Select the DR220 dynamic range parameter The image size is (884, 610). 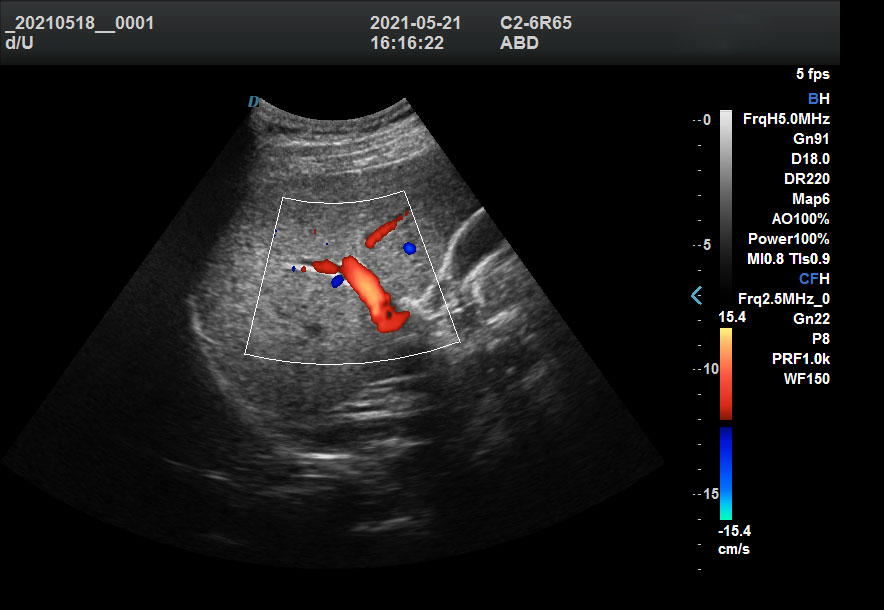[x=807, y=178]
